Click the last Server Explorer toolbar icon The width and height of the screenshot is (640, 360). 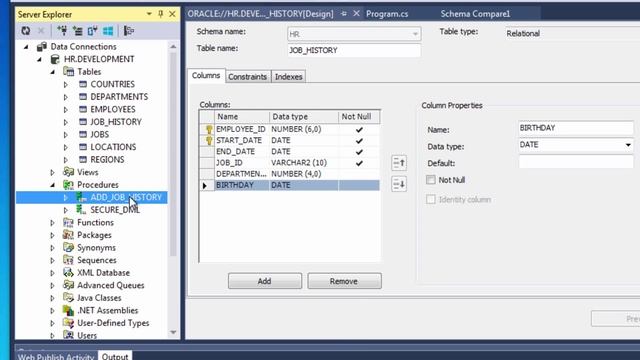129,31
